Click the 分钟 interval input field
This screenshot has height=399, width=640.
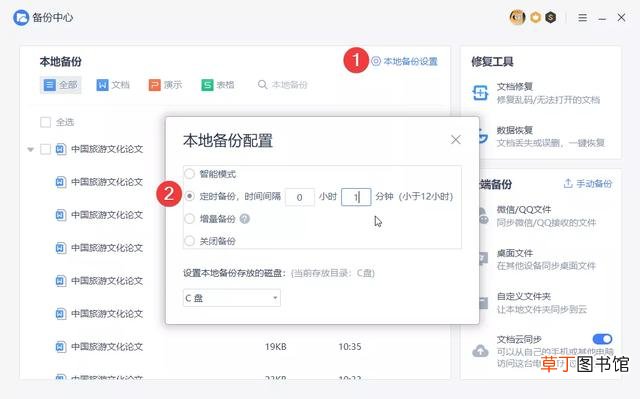tap(356, 197)
